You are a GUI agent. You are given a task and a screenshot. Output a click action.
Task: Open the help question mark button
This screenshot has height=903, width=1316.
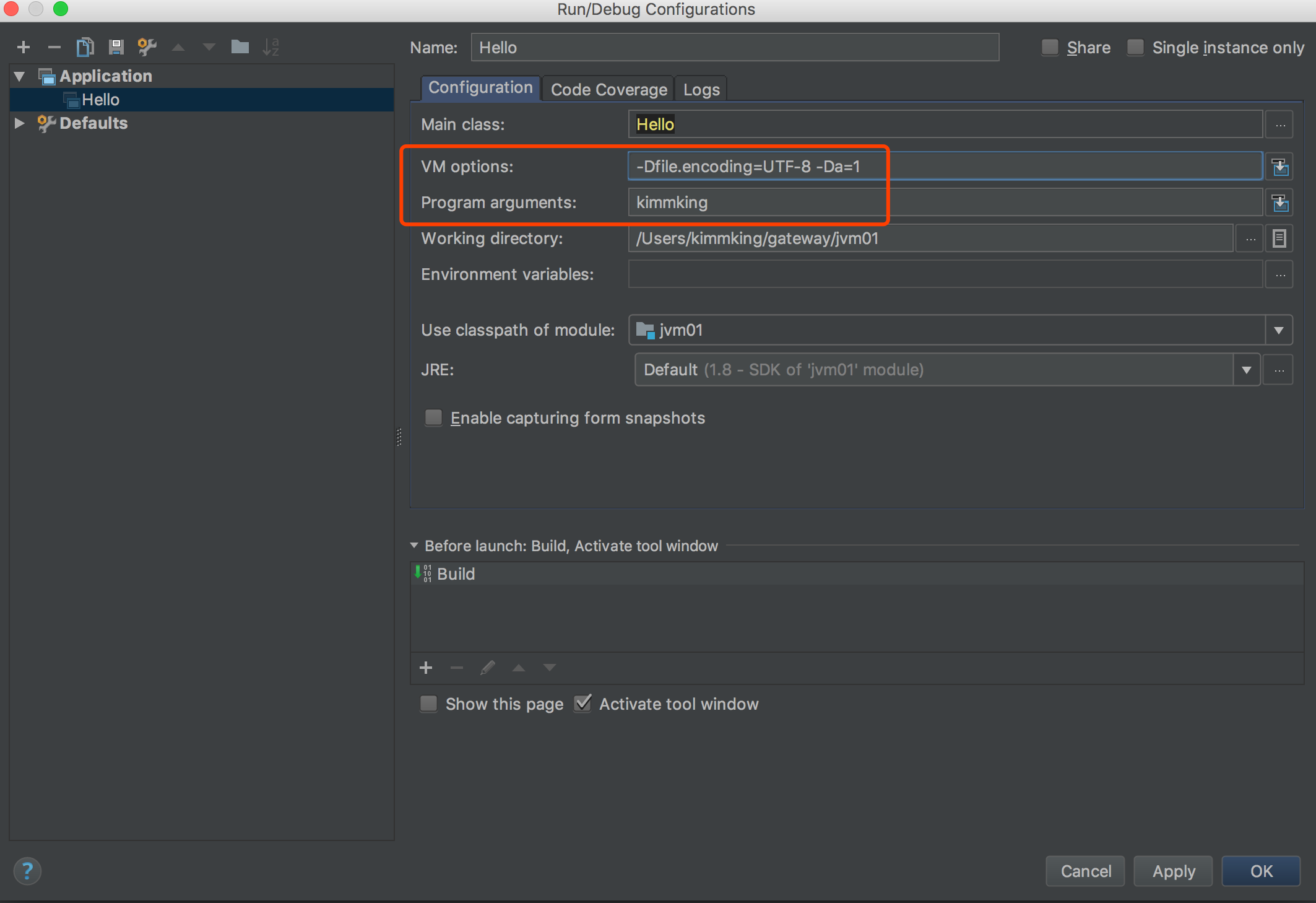(27, 871)
